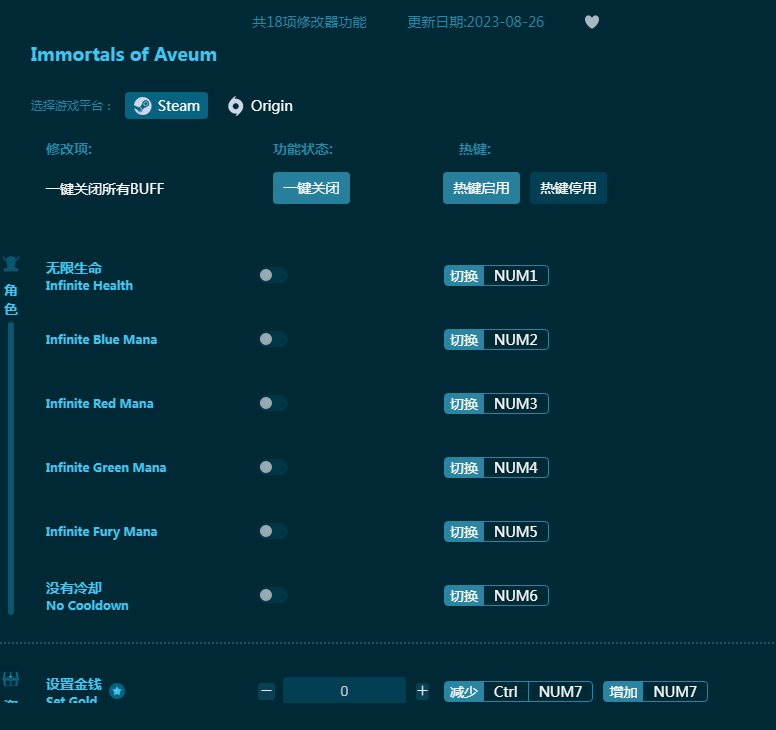Click the star badge beside Set Gold
The width and height of the screenshot is (776, 730).
pyautogui.click(x=117, y=691)
